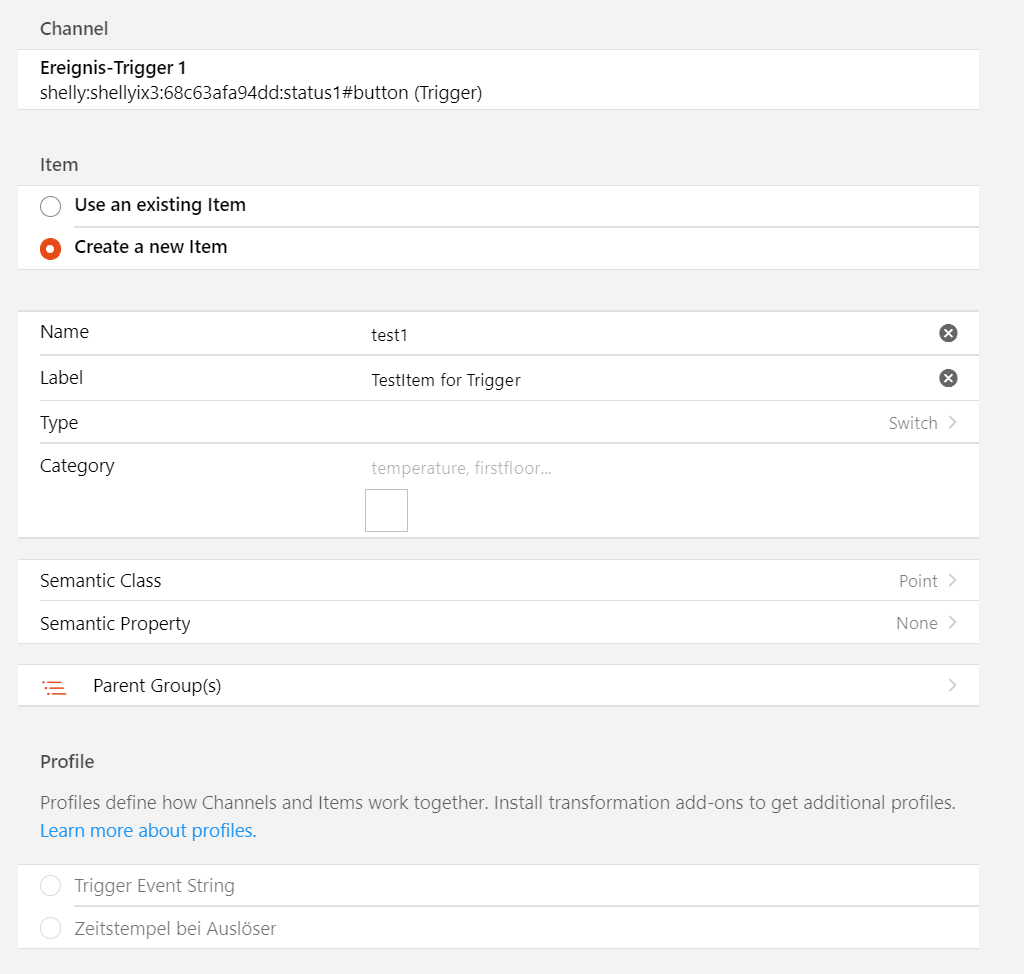Click the empty Category icon preview box
Image resolution: width=1024 pixels, height=974 pixels.
(x=386, y=510)
